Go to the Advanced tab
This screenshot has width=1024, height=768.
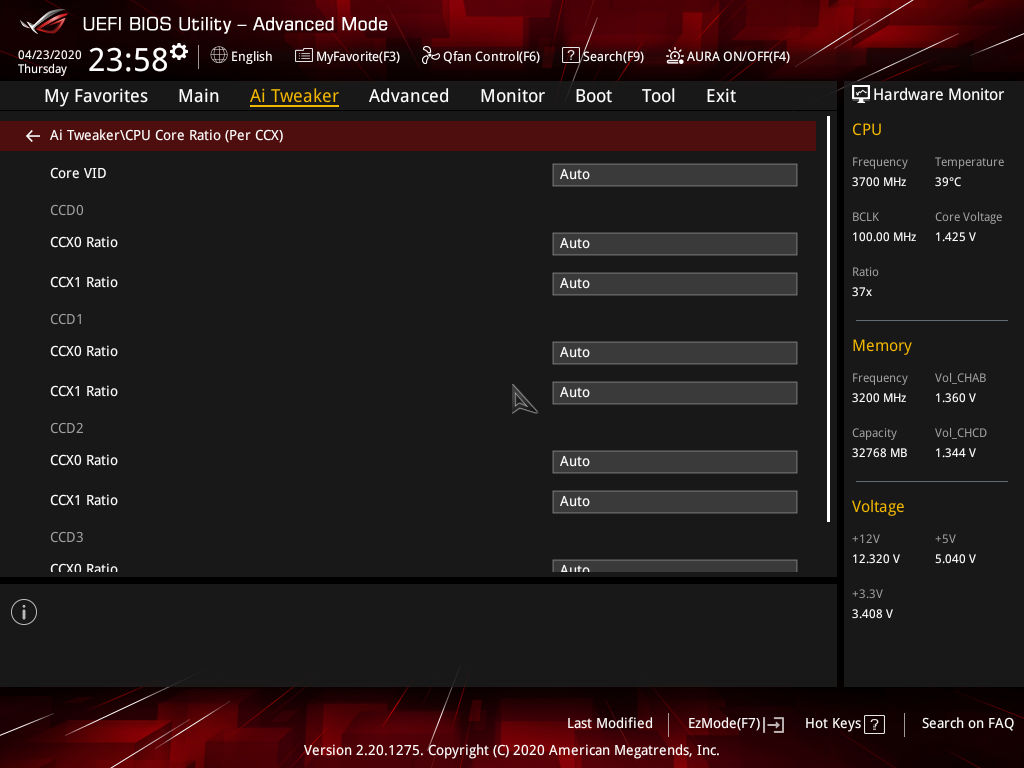coord(409,96)
